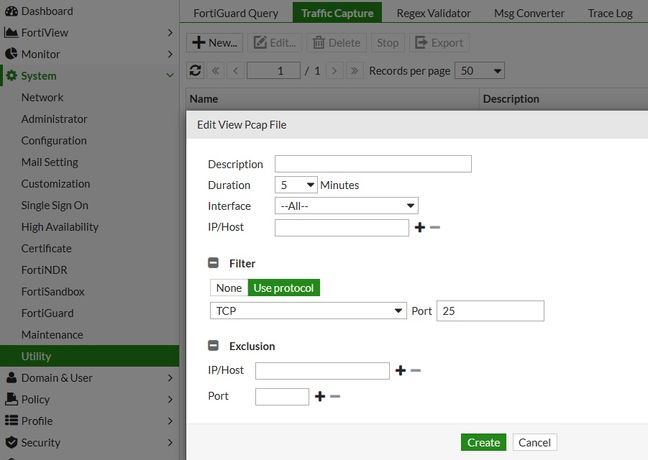This screenshot has width=648, height=460.
Task: Open the Interface --All-- dropdown
Action: pyautogui.click(x=346, y=205)
